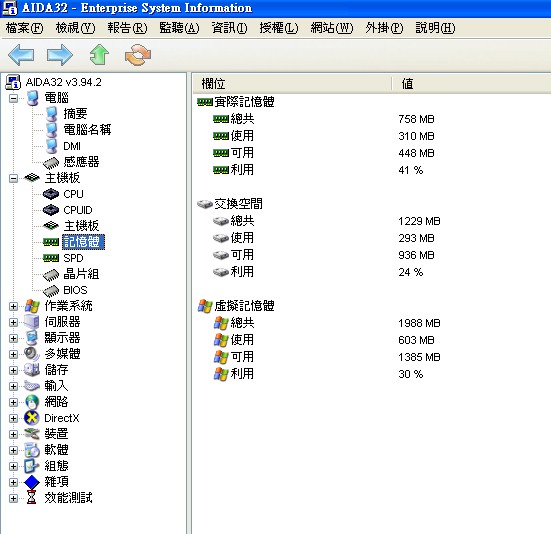The image size is (551, 534).
Task: Click the DMI icon in tree
Action: click(51, 146)
